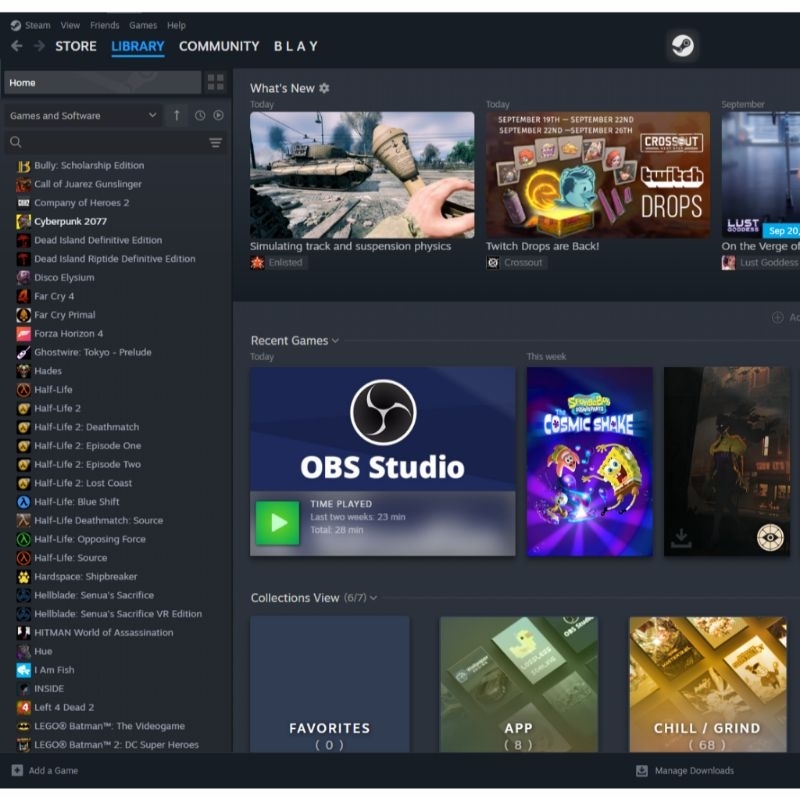The height and width of the screenshot is (800, 800).
Task: Go back with the left arrow
Action: (x=17, y=46)
